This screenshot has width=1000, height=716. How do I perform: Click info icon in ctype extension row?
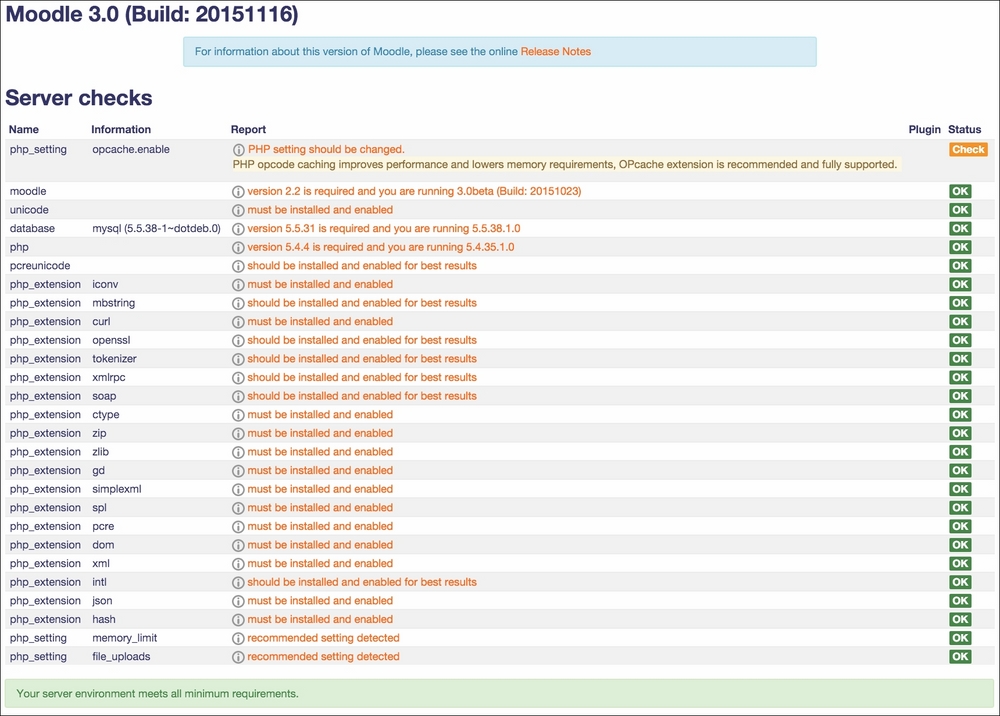[x=238, y=414]
